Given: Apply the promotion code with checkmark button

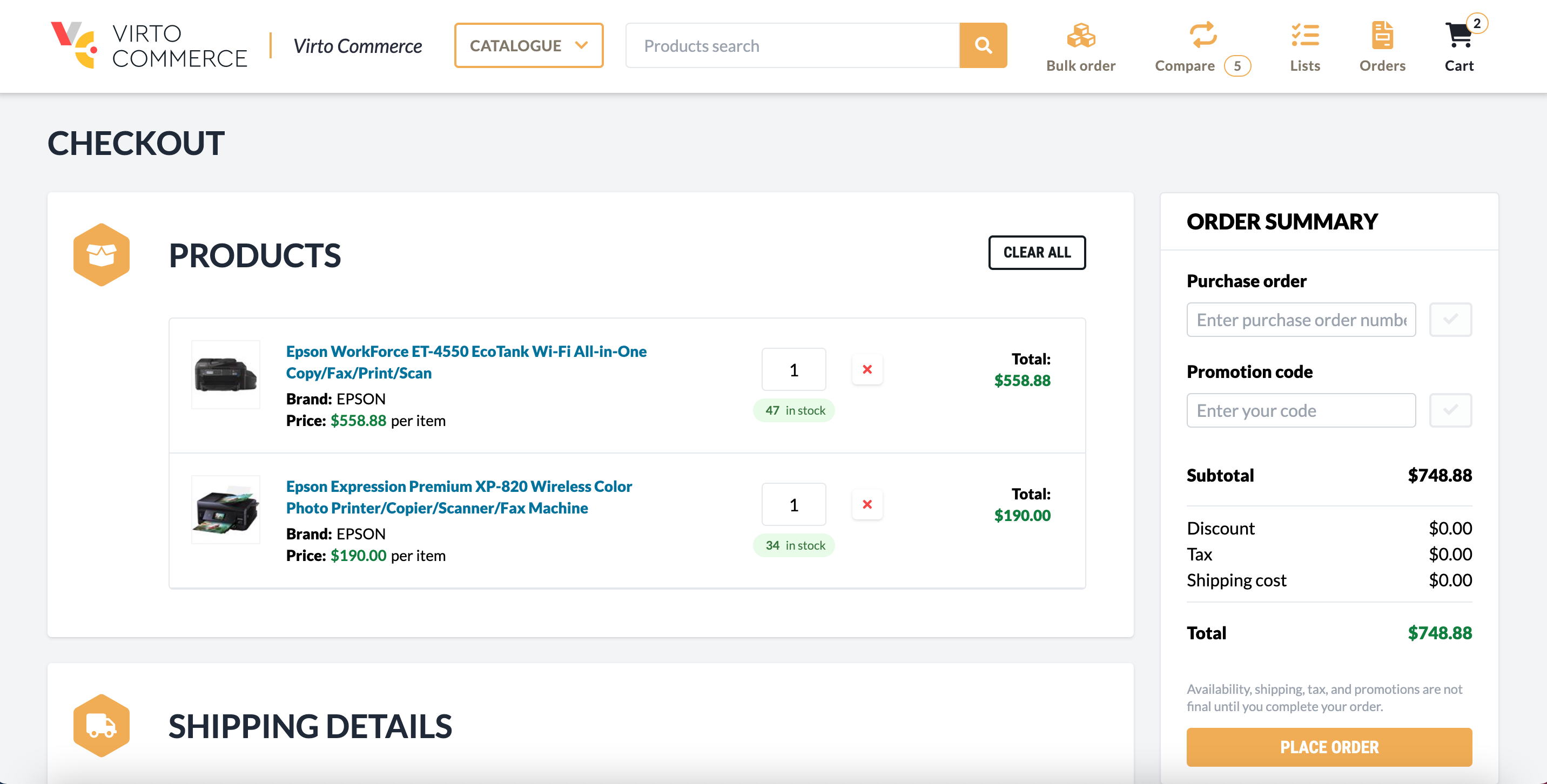Looking at the screenshot, I should [x=1450, y=410].
